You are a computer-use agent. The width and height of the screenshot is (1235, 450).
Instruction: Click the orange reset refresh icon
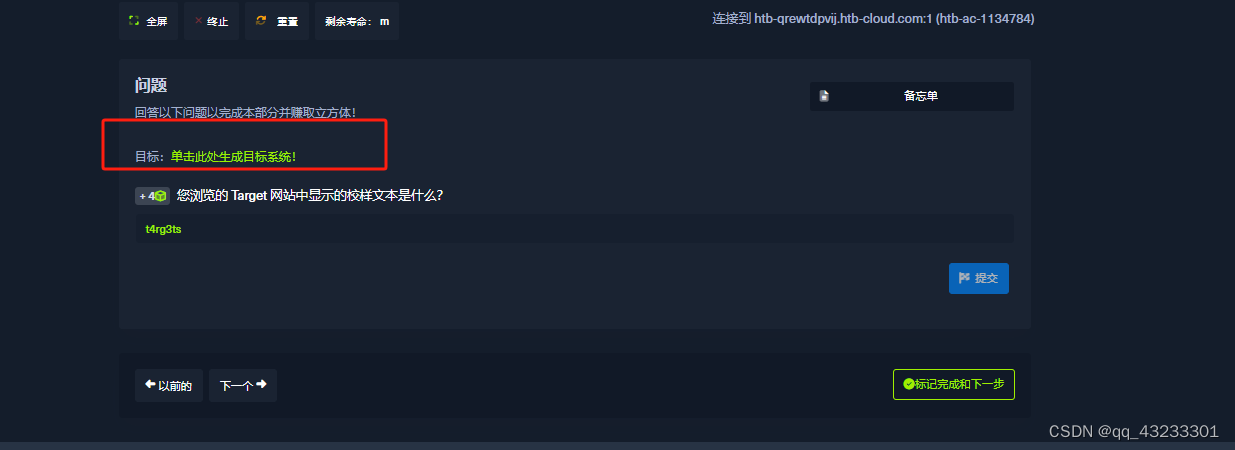point(261,20)
